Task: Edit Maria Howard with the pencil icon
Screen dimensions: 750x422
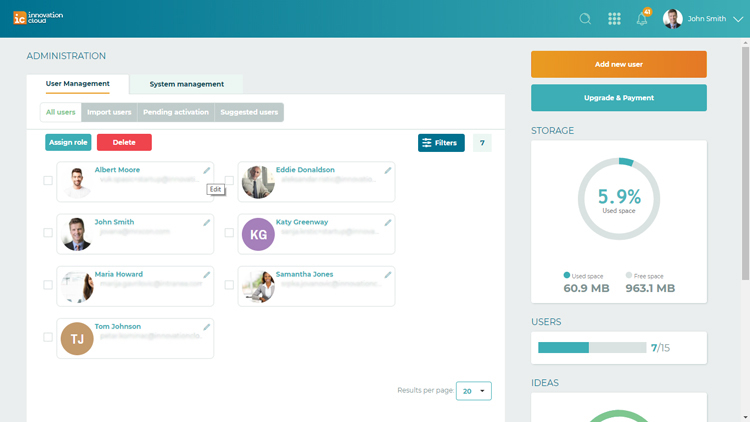Action: (207, 275)
